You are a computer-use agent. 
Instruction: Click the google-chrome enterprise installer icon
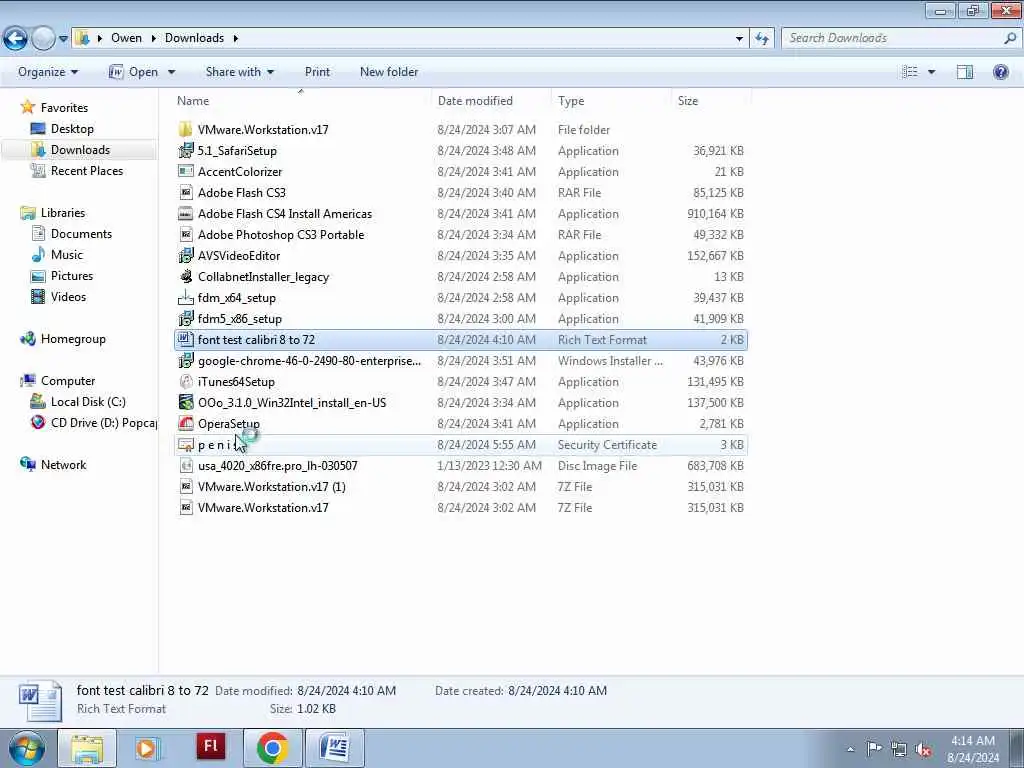tap(185, 360)
